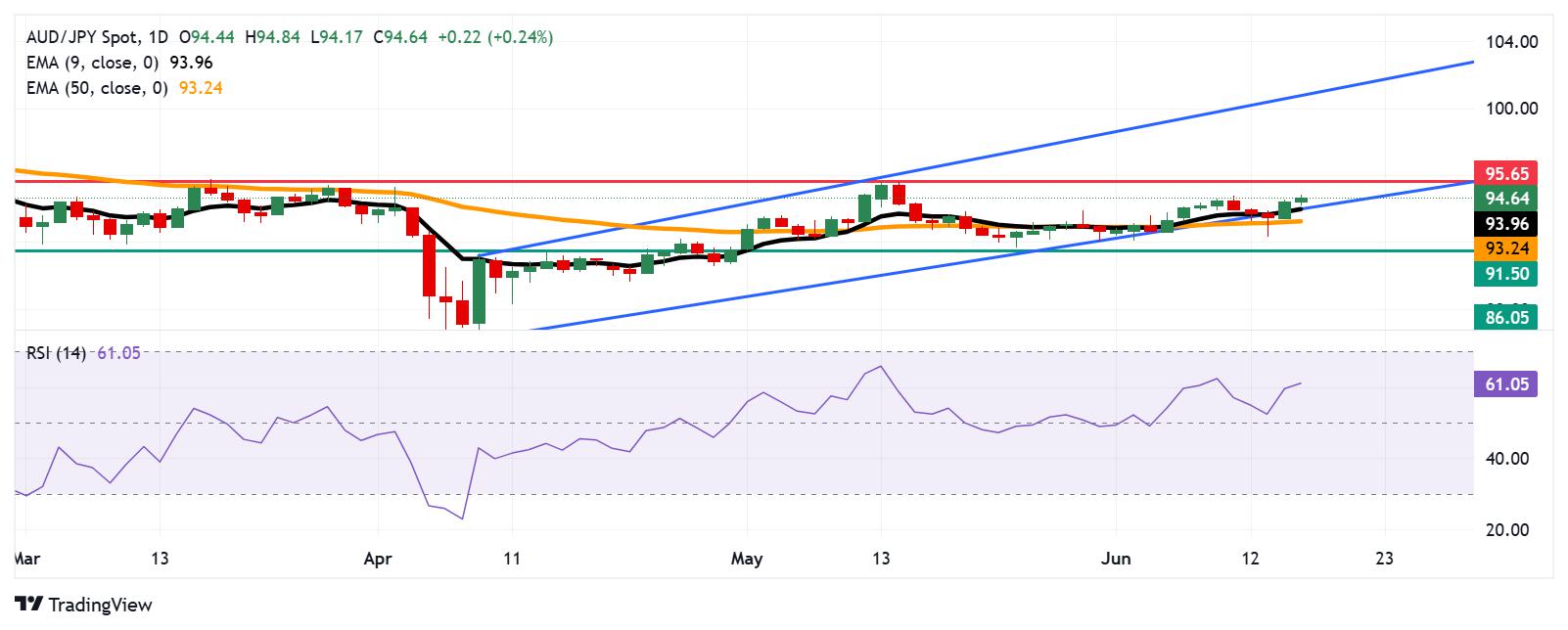Click the black 93.96 EMA price label
The image size is (1568, 630).
point(1505,224)
